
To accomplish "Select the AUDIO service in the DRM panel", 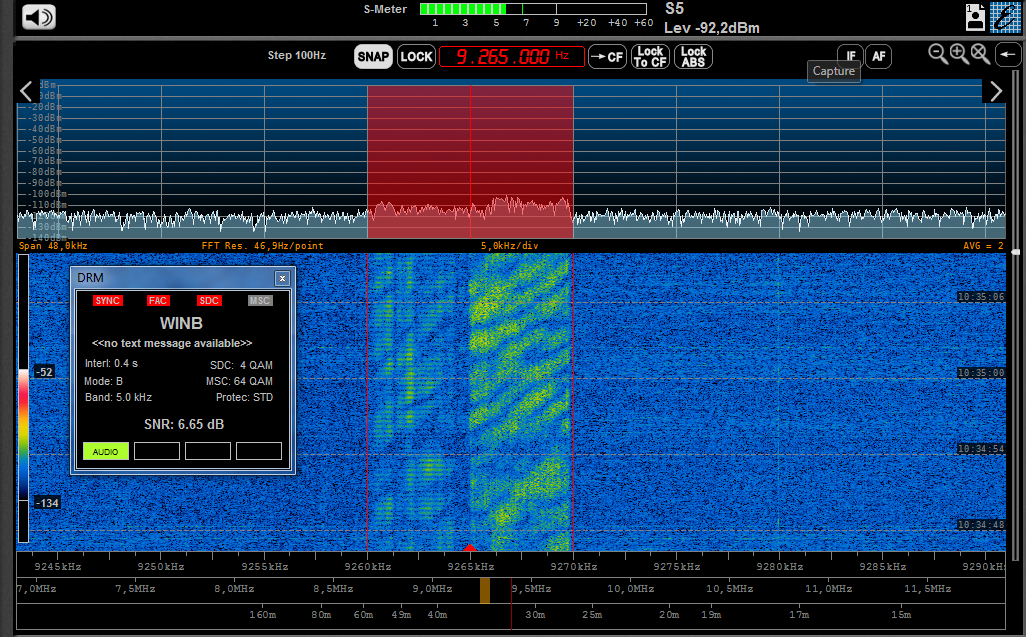I will point(105,451).
